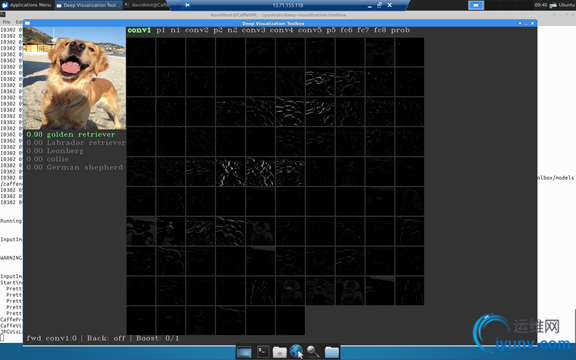Select the conv1 layer label
Screen dimensions: 576x360
[x=139, y=30]
